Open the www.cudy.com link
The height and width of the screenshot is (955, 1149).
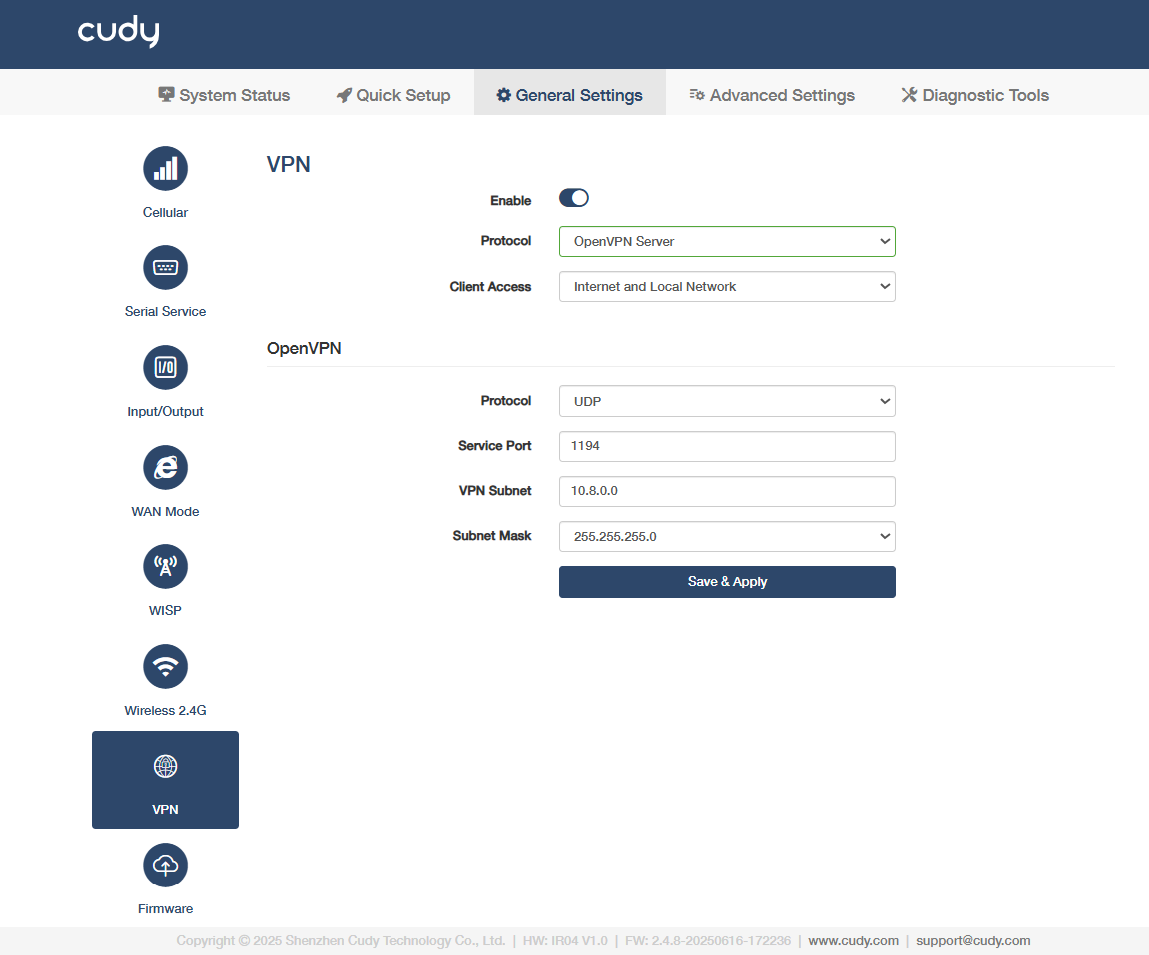coord(853,940)
